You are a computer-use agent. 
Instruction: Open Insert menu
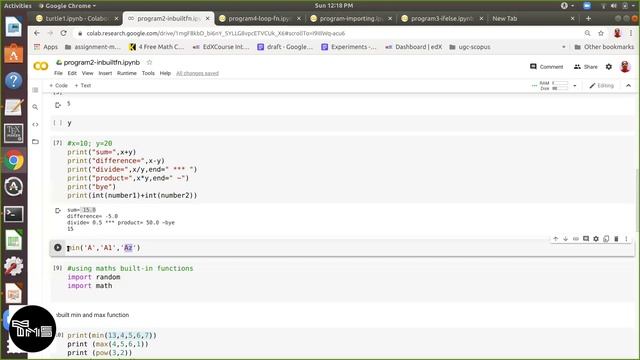(x=105, y=73)
